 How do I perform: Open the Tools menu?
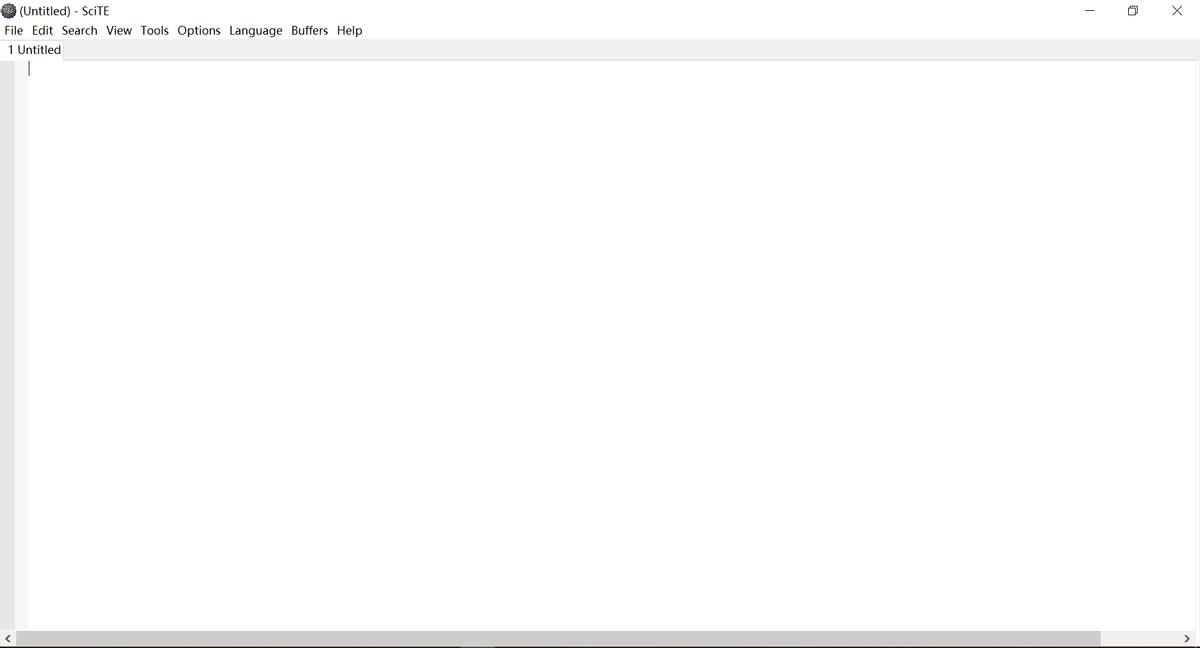(x=154, y=30)
